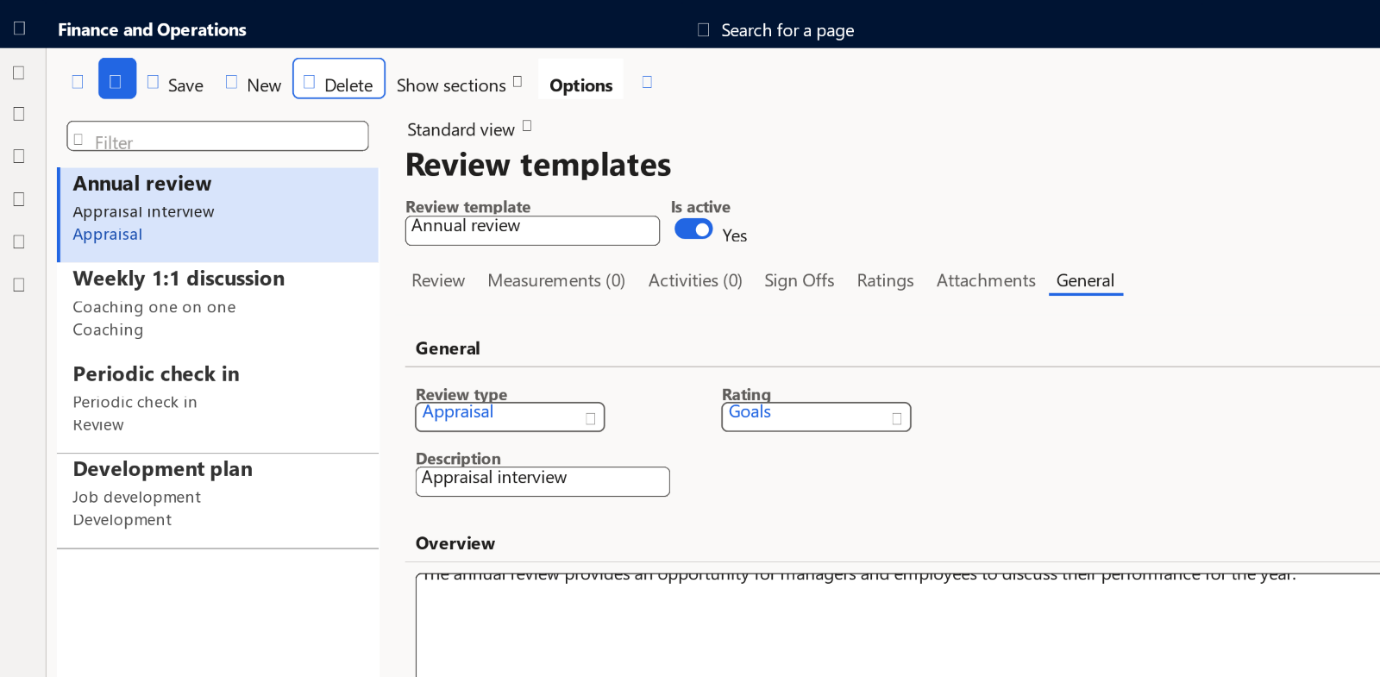Screen dimensions: 1380x677
Task: Switch to the Ratings tab
Action: (885, 281)
